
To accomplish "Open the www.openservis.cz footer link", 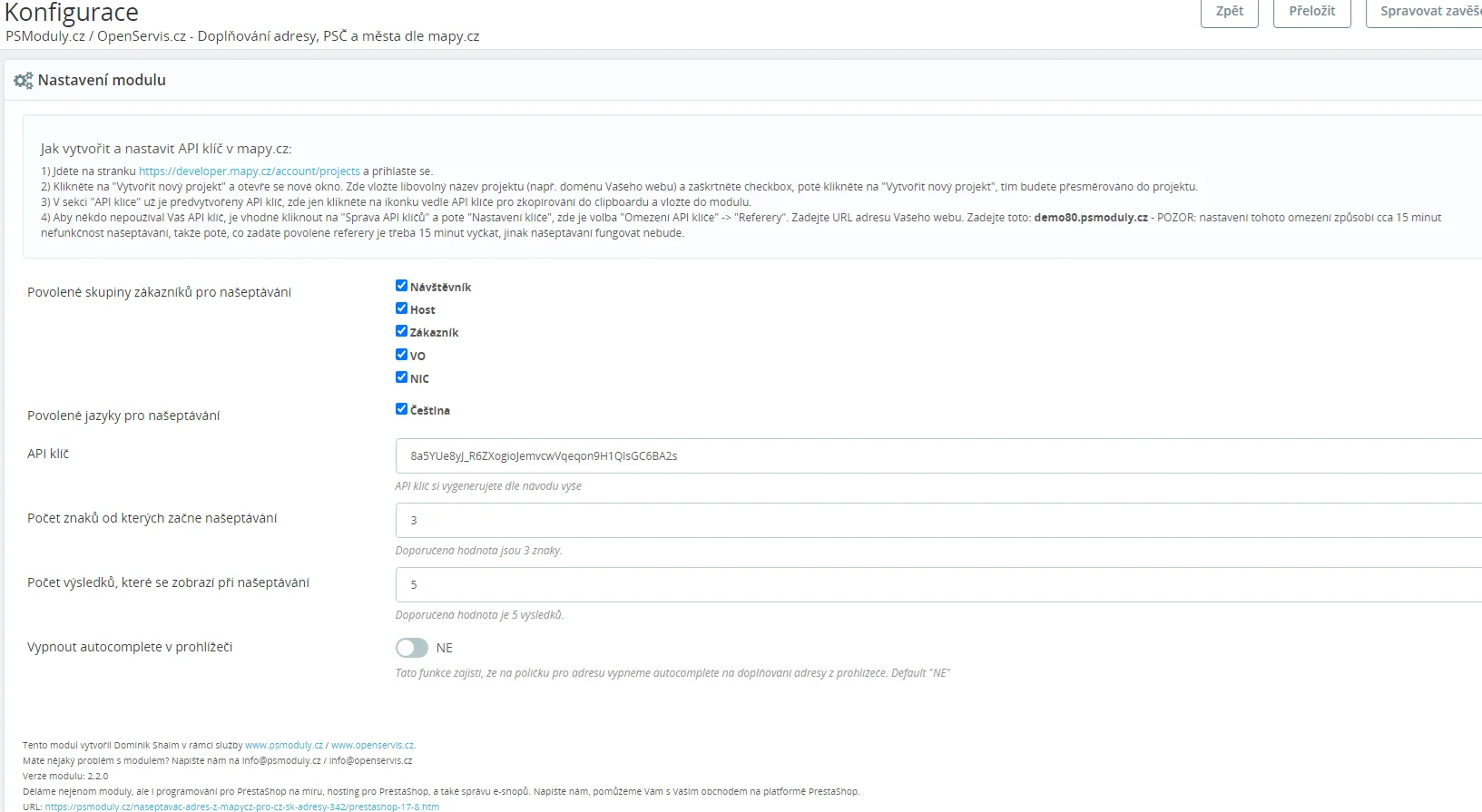I will (372, 746).
